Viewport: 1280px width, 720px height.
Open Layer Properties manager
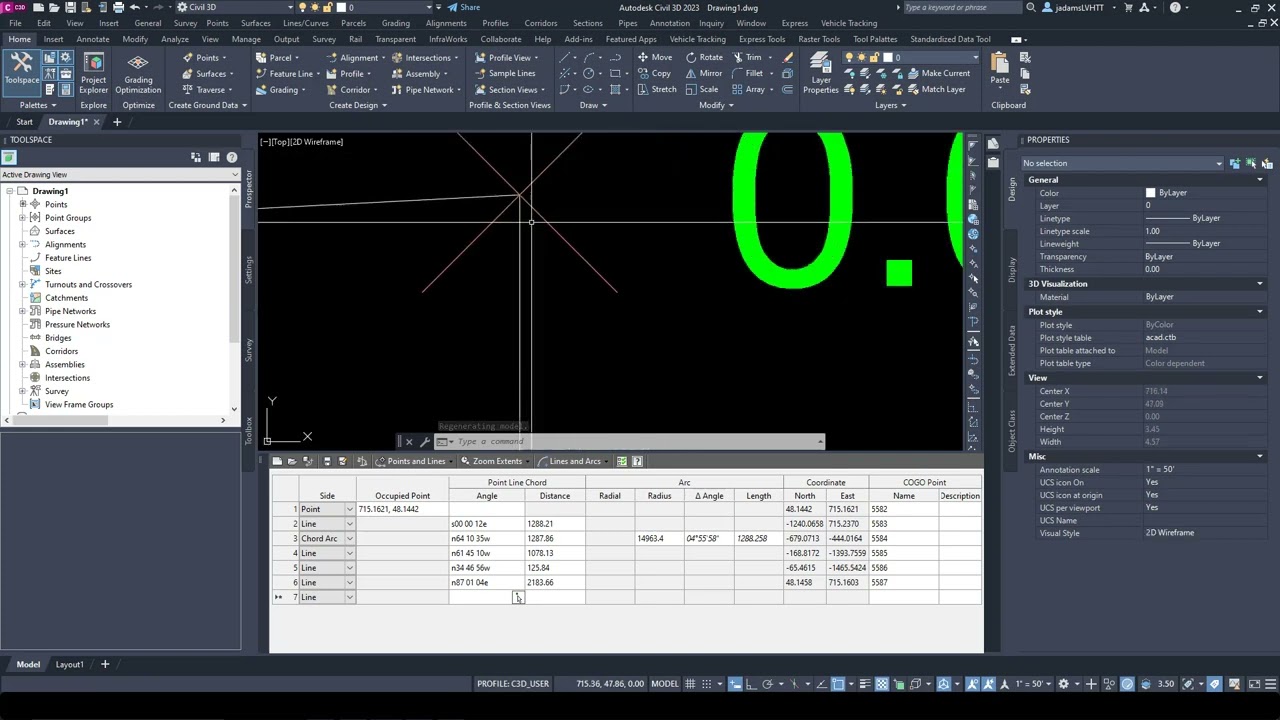click(820, 72)
